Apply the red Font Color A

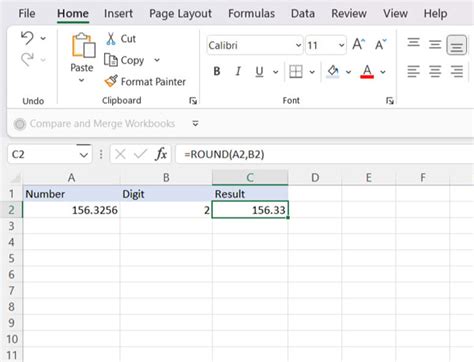367,71
